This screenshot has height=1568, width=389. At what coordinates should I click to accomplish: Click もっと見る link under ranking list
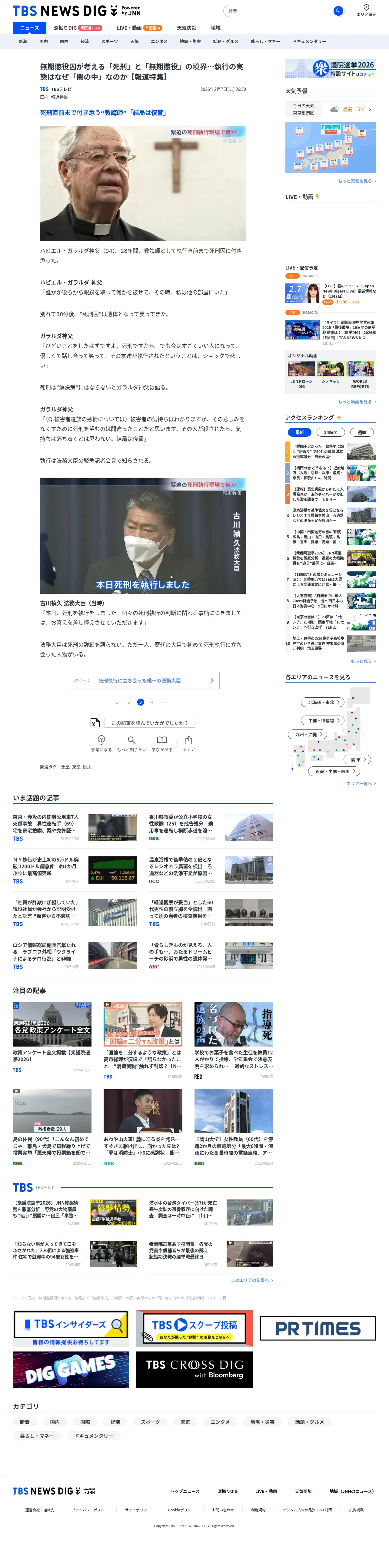363,661
